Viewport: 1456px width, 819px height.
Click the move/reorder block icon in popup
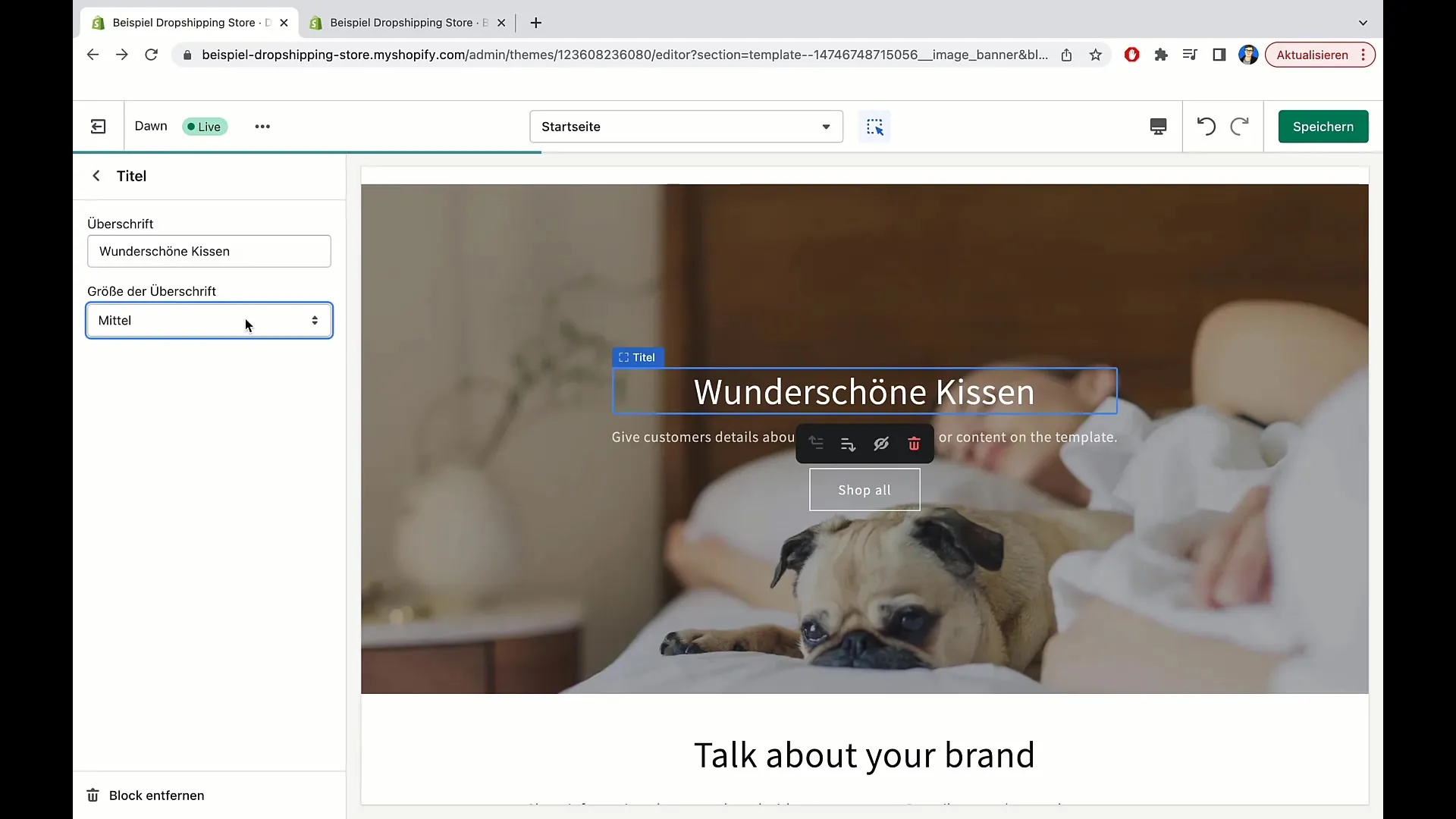[815, 443]
